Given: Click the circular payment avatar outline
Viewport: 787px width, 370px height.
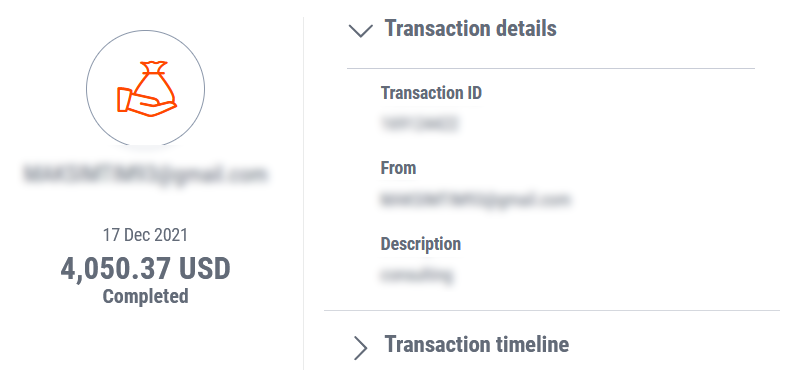Looking at the screenshot, I should (x=146, y=89).
